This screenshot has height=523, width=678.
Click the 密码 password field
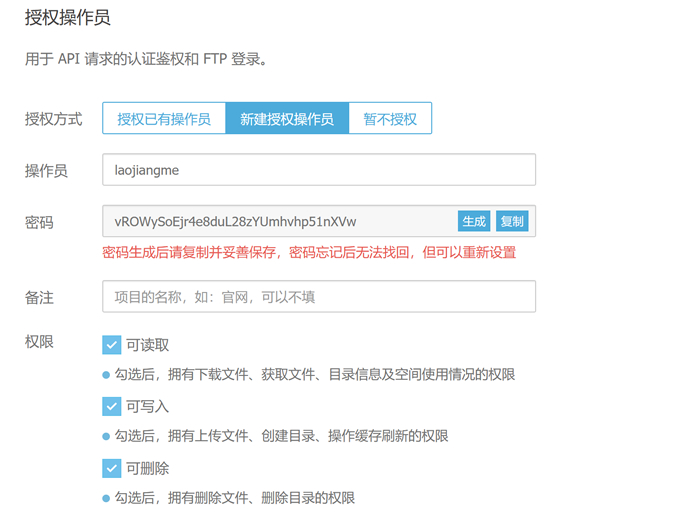coord(279,221)
